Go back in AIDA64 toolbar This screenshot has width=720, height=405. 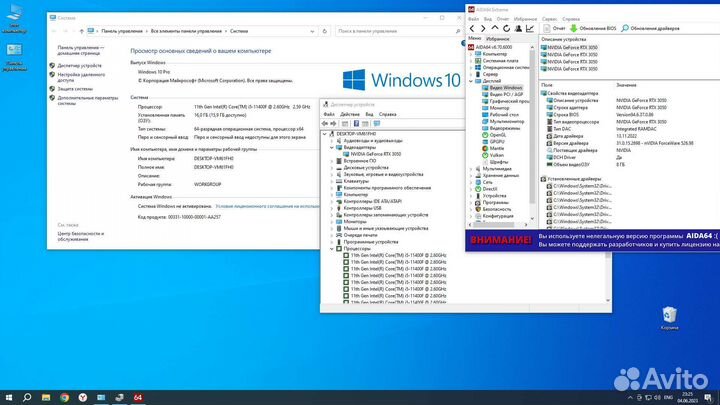coord(472,28)
